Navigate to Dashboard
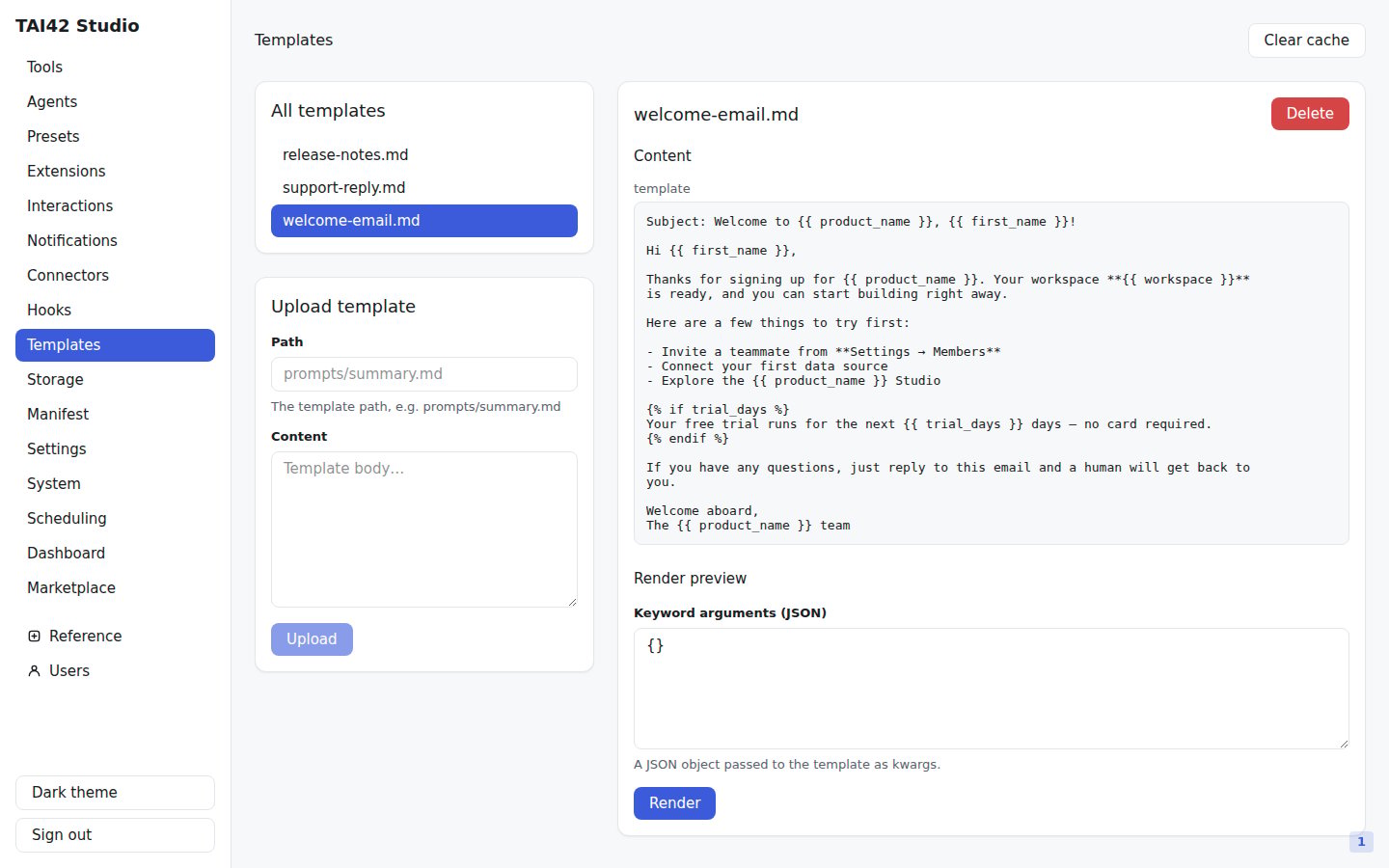 tap(115, 554)
